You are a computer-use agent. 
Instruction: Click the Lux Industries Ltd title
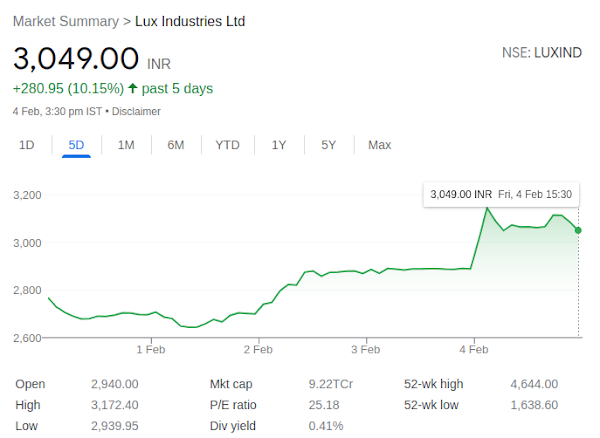(190, 21)
